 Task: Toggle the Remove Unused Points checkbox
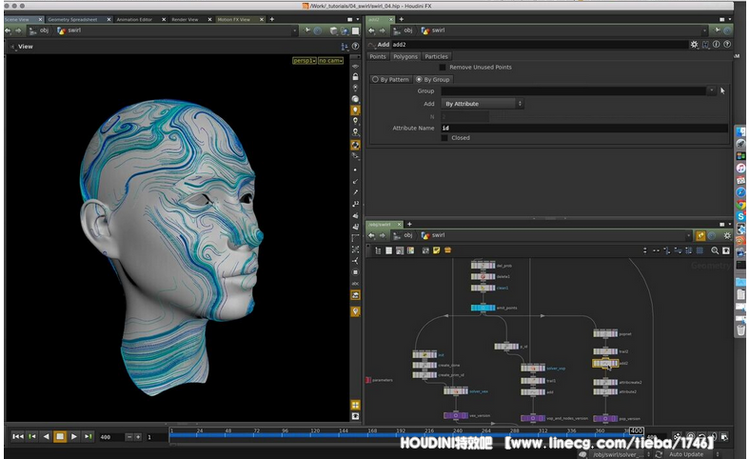442,67
